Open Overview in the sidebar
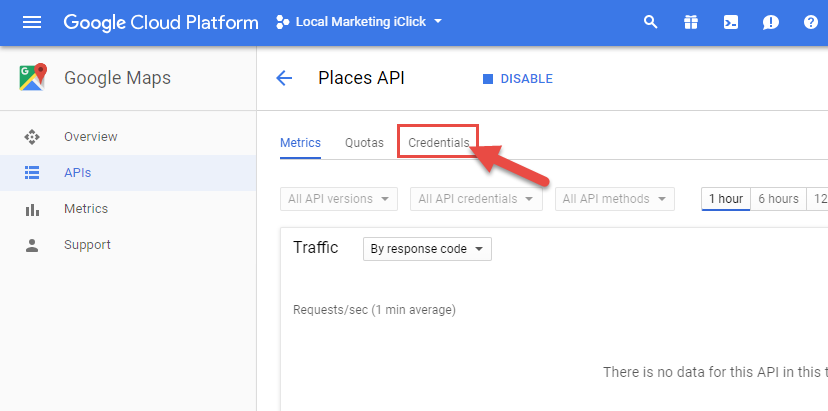This screenshot has width=828, height=411. click(128, 137)
